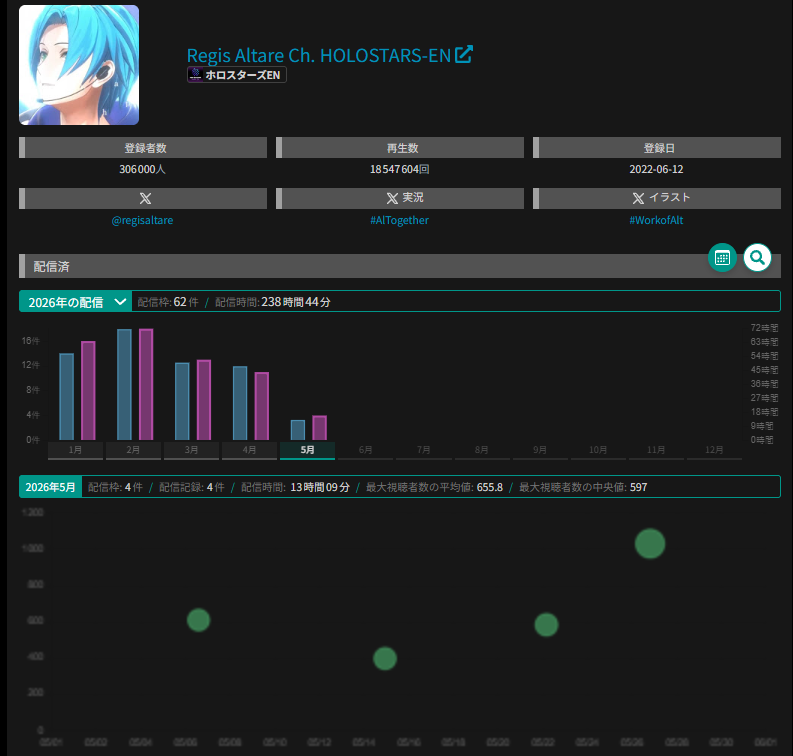Click the HOLOSTARS EN logo in the group badge
This screenshot has height=756, width=793.
(x=195, y=75)
